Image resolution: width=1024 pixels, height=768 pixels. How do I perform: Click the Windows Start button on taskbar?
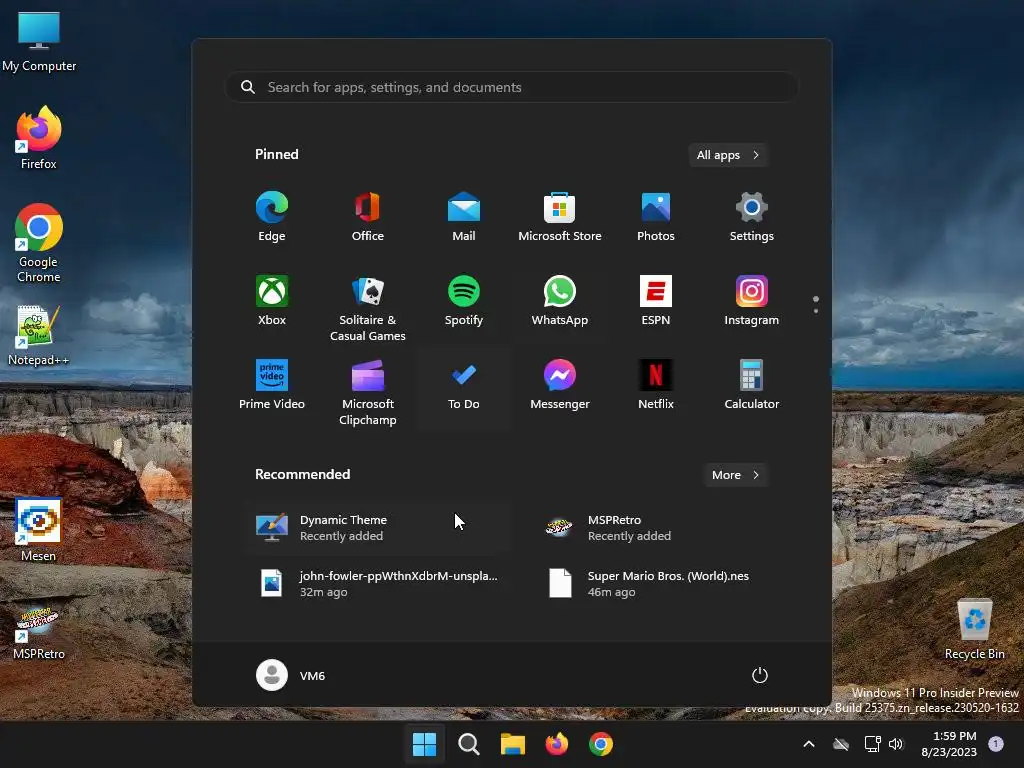[x=424, y=744]
